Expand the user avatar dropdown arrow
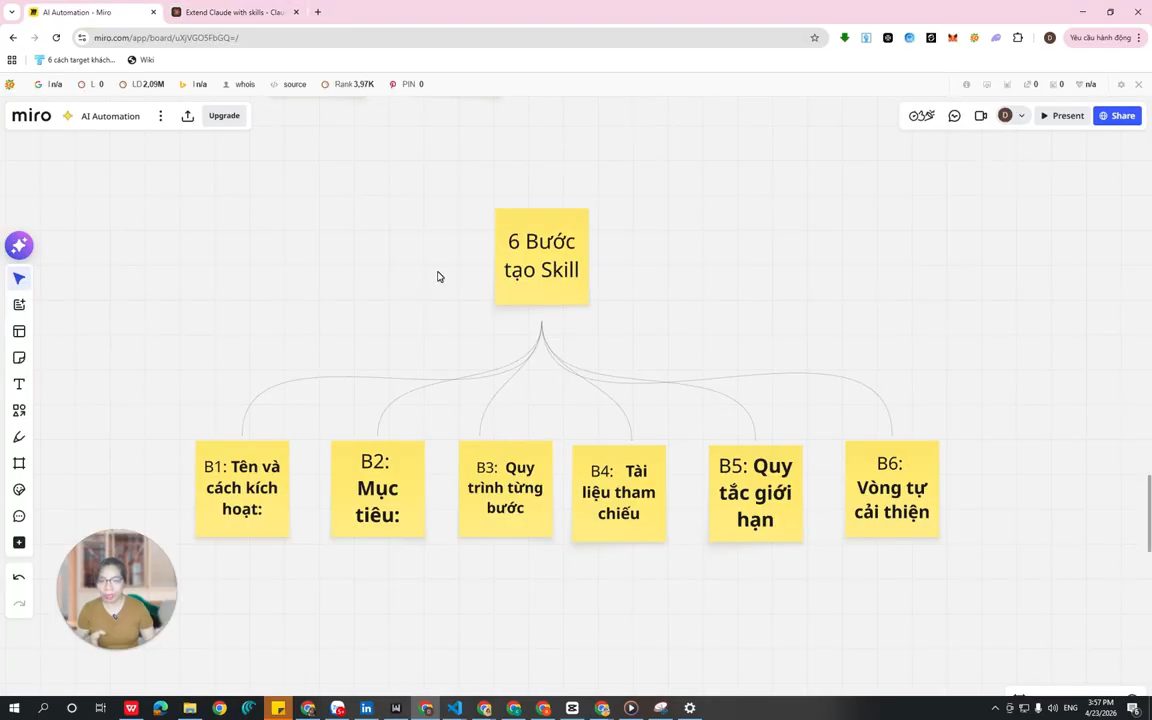This screenshot has width=1152, height=720. pos(1021,116)
